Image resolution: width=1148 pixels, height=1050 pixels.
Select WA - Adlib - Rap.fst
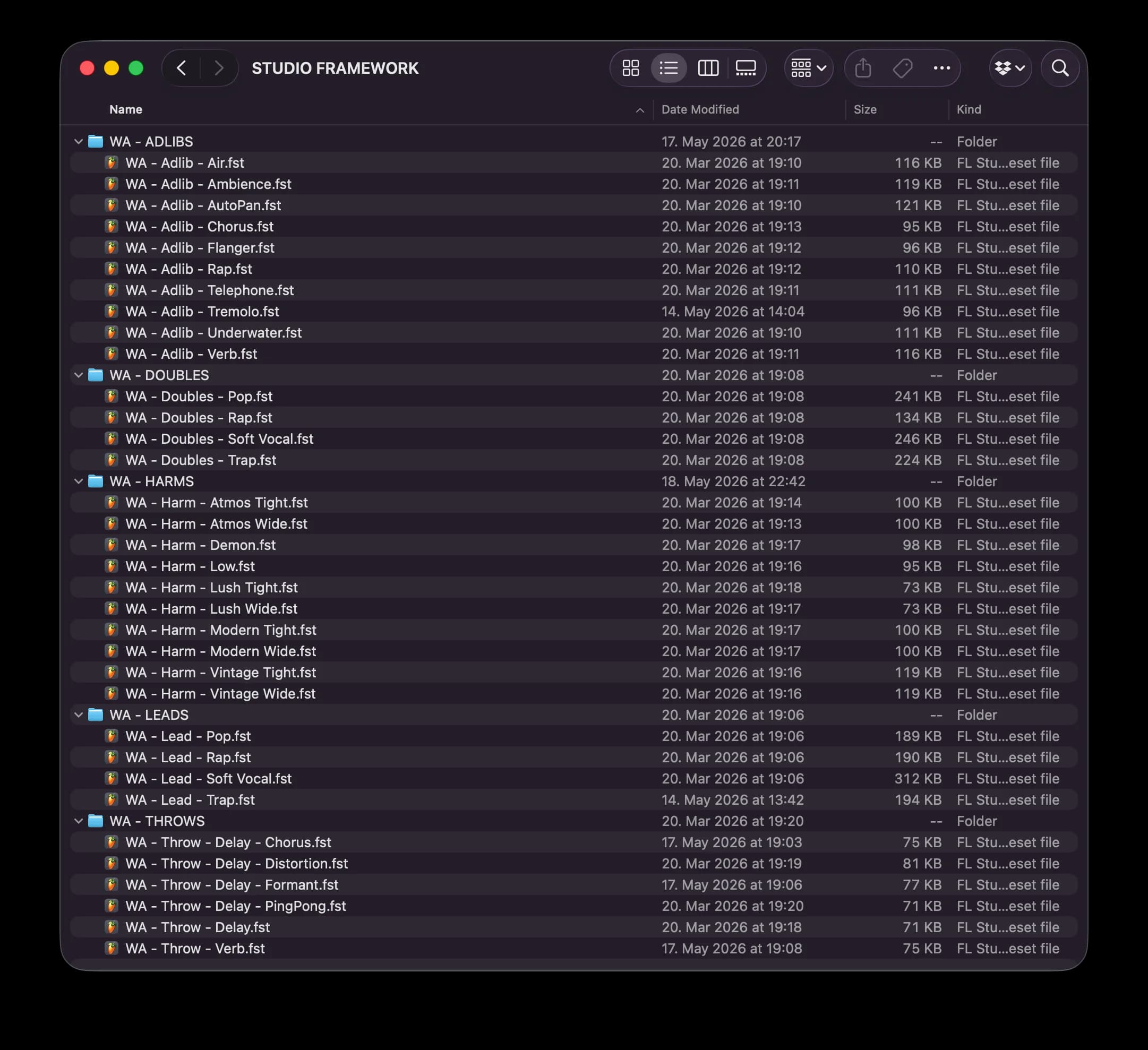(x=573, y=269)
